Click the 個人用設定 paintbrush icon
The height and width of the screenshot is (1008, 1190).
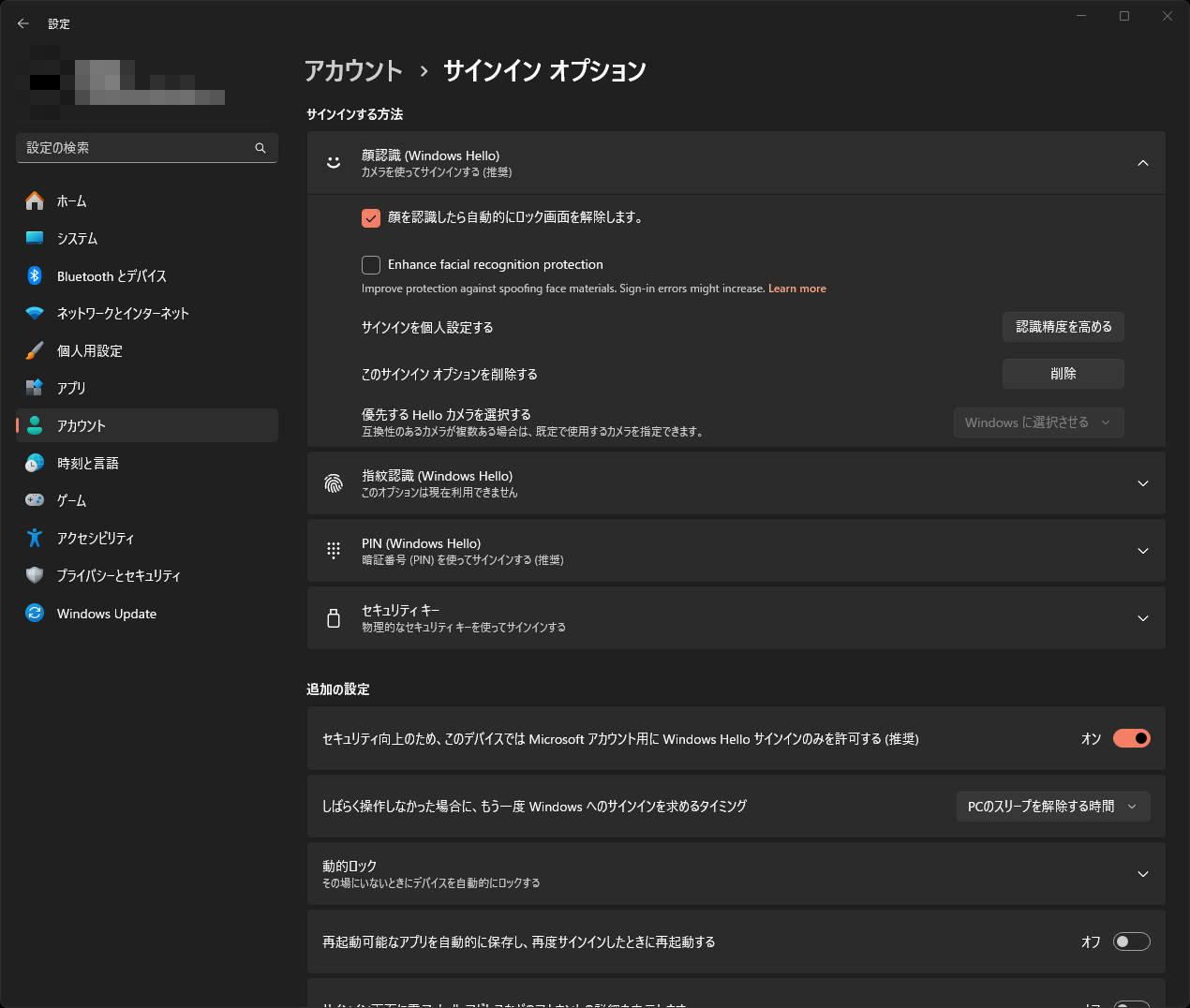(35, 350)
